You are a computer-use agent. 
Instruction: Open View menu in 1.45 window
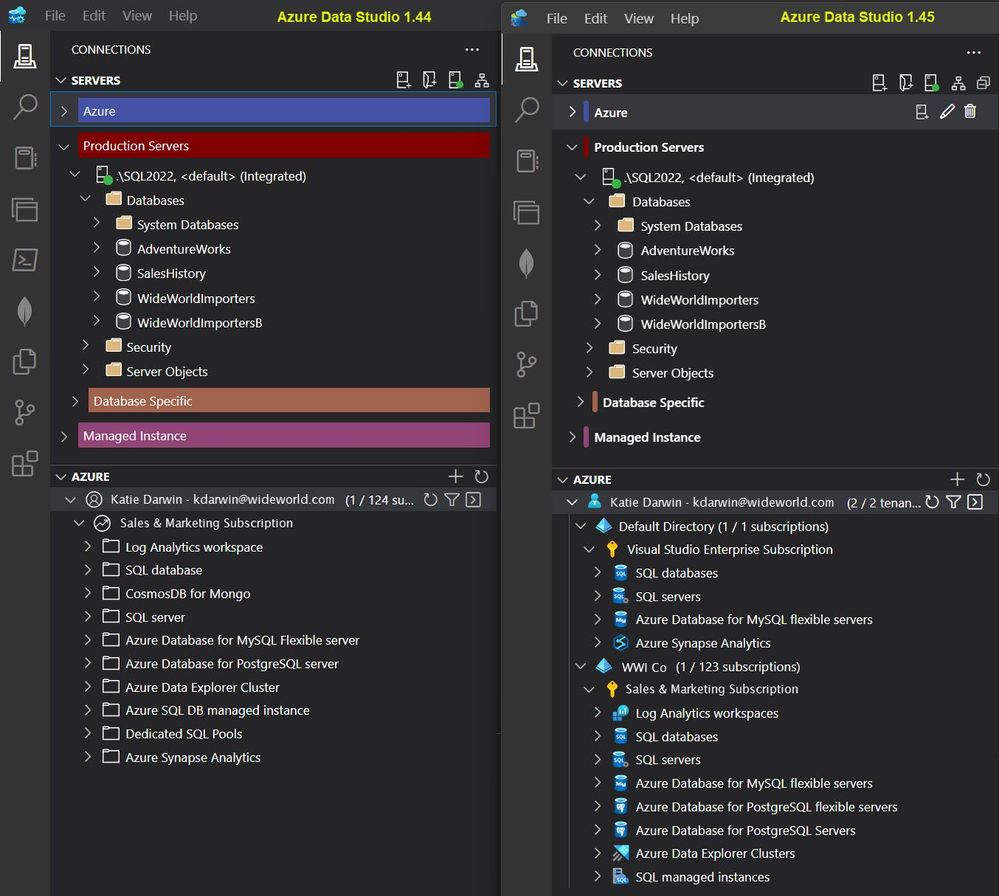638,18
